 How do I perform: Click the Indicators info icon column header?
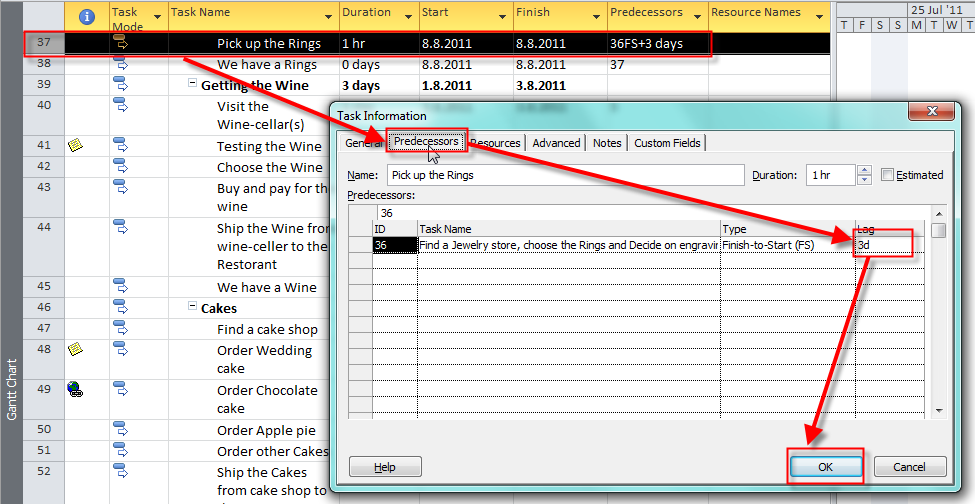(87, 16)
